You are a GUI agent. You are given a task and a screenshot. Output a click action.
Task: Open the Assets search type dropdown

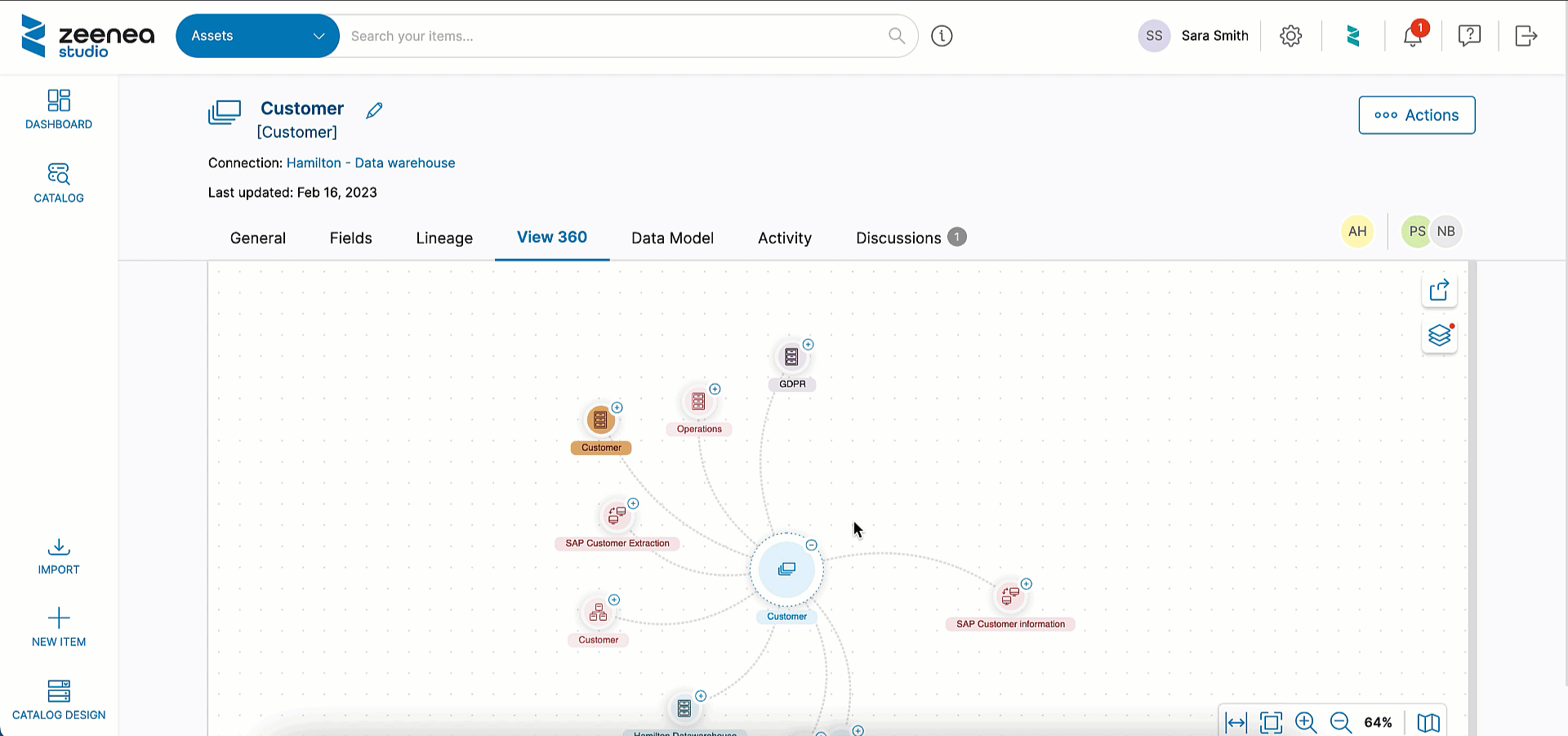click(257, 35)
